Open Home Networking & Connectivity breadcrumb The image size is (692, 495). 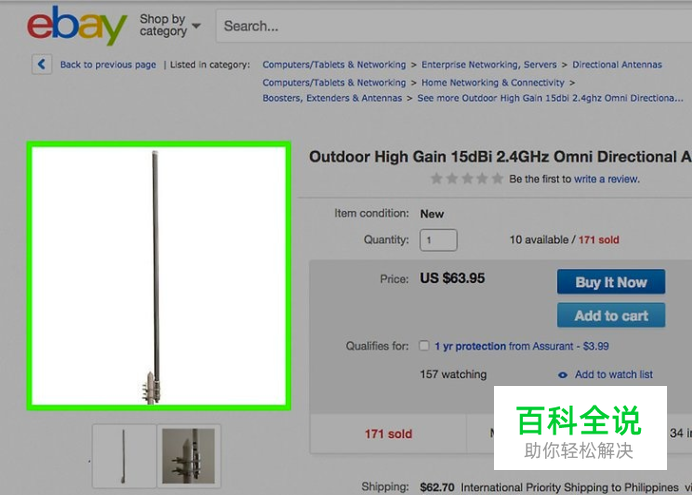point(493,82)
